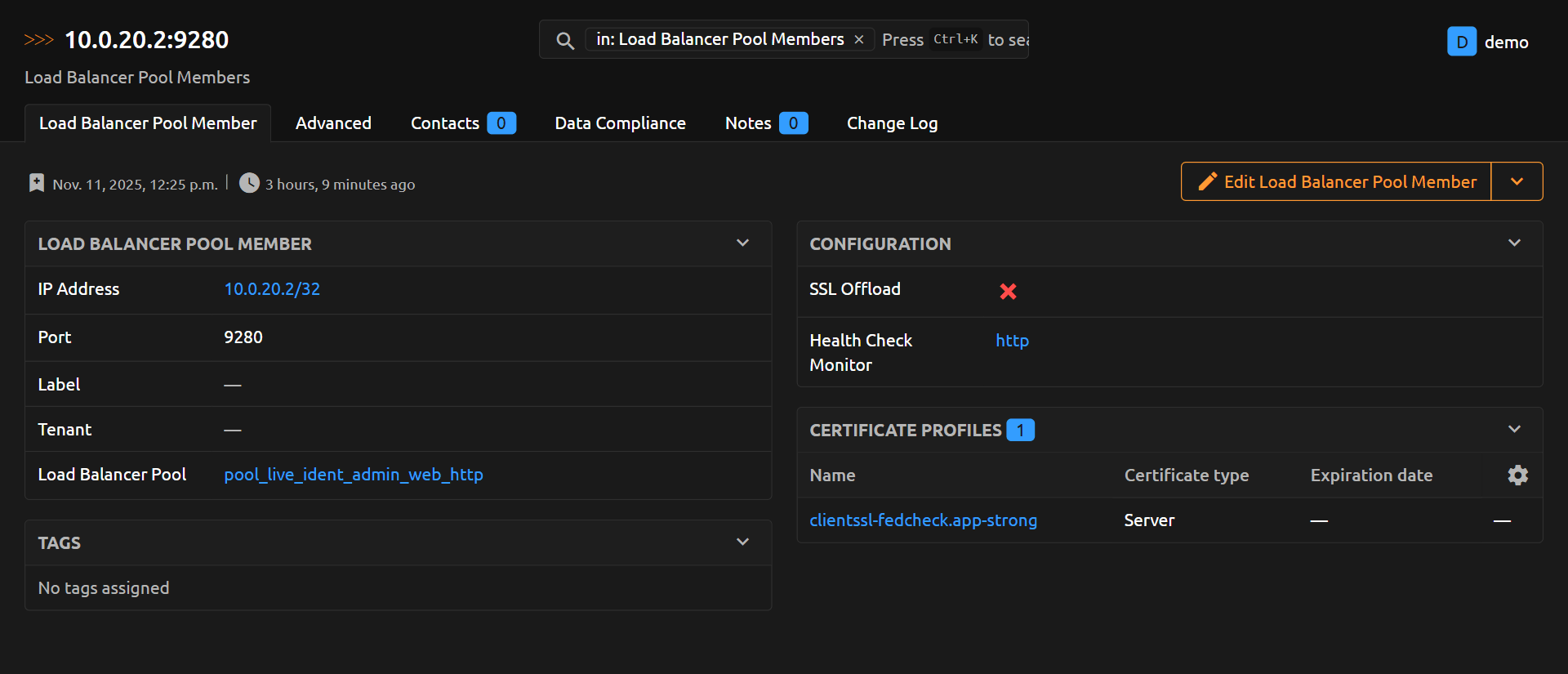Click the demo user avatar icon
The width and height of the screenshot is (1568, 674).
click(1461, 42)
